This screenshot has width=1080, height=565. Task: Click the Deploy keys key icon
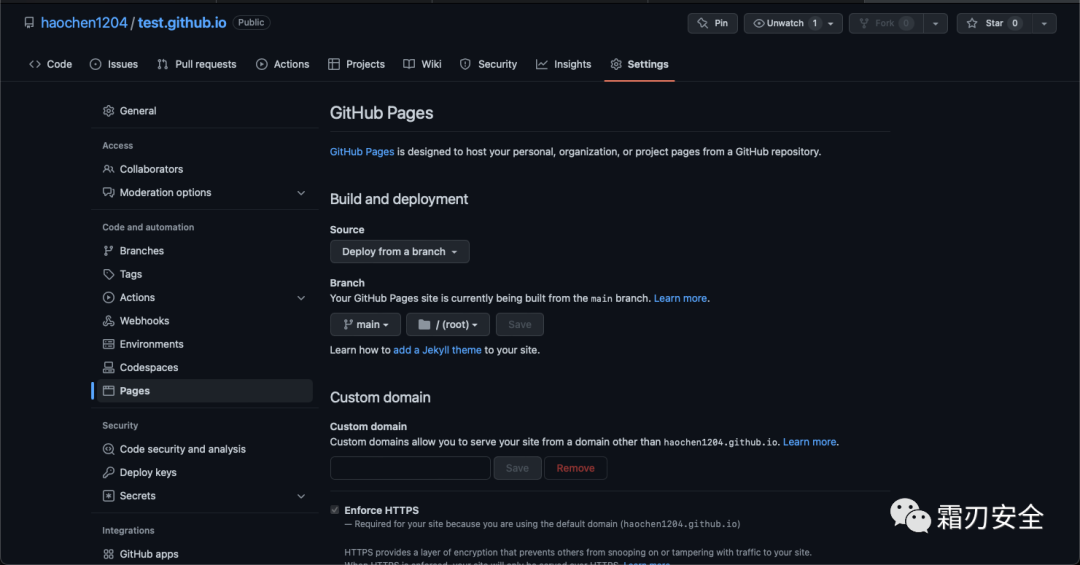pos(108,473)
